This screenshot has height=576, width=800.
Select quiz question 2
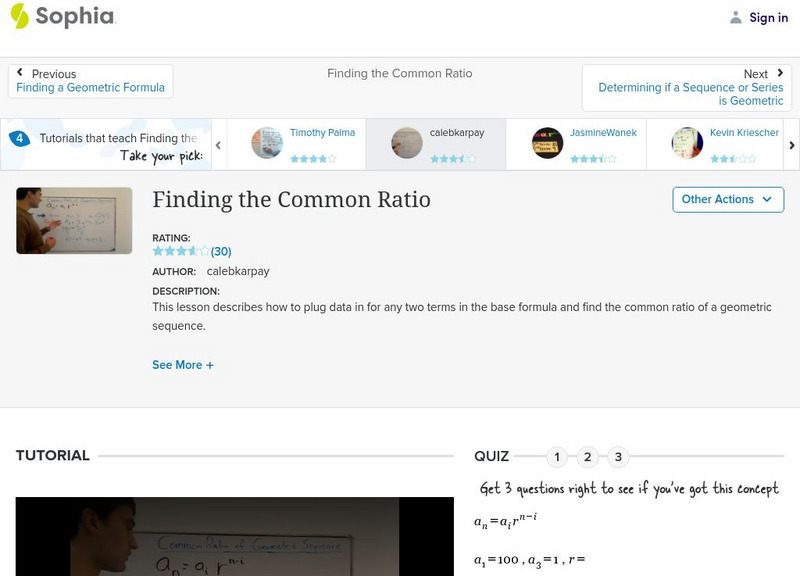(x=588, y=457)
